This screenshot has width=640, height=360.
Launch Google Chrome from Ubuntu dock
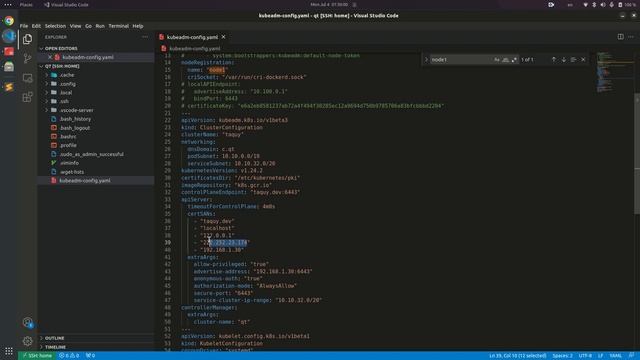(x=9, y=20)
